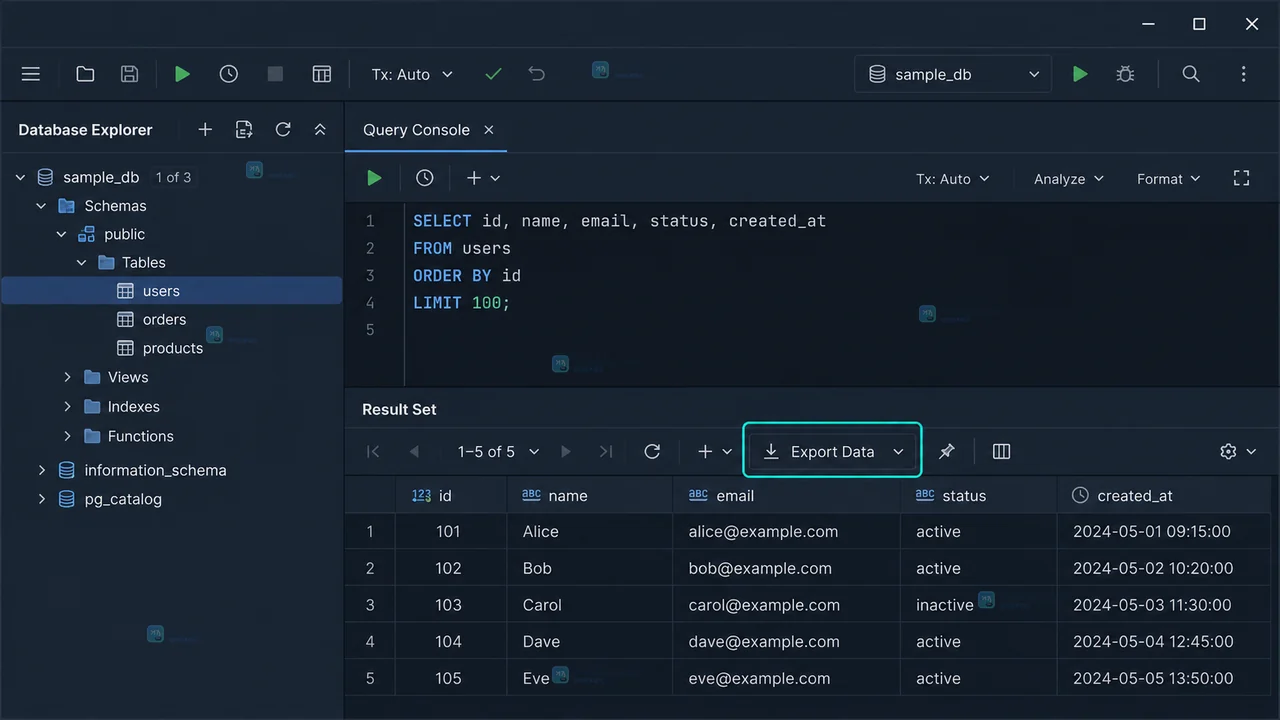This screenshot has width=1280, height=720.
Task: Open the 1–5 of 5 page size dropdown
Action: [498, 452]
